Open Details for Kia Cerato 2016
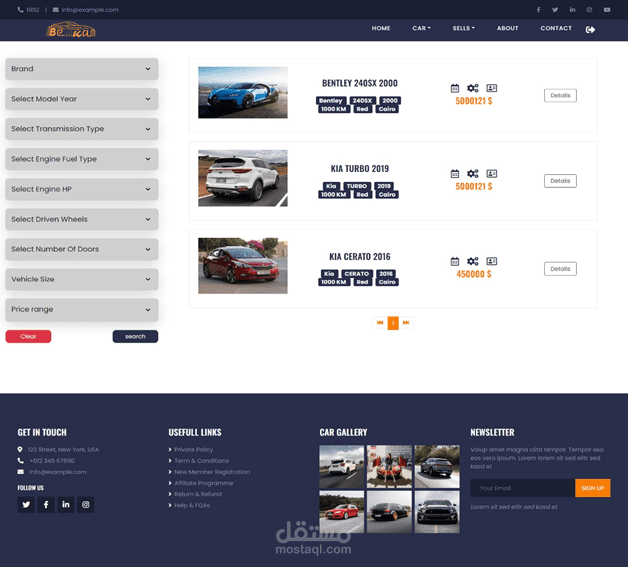The width and height of the screenshot is (628, 567). (x=560, y=269)
